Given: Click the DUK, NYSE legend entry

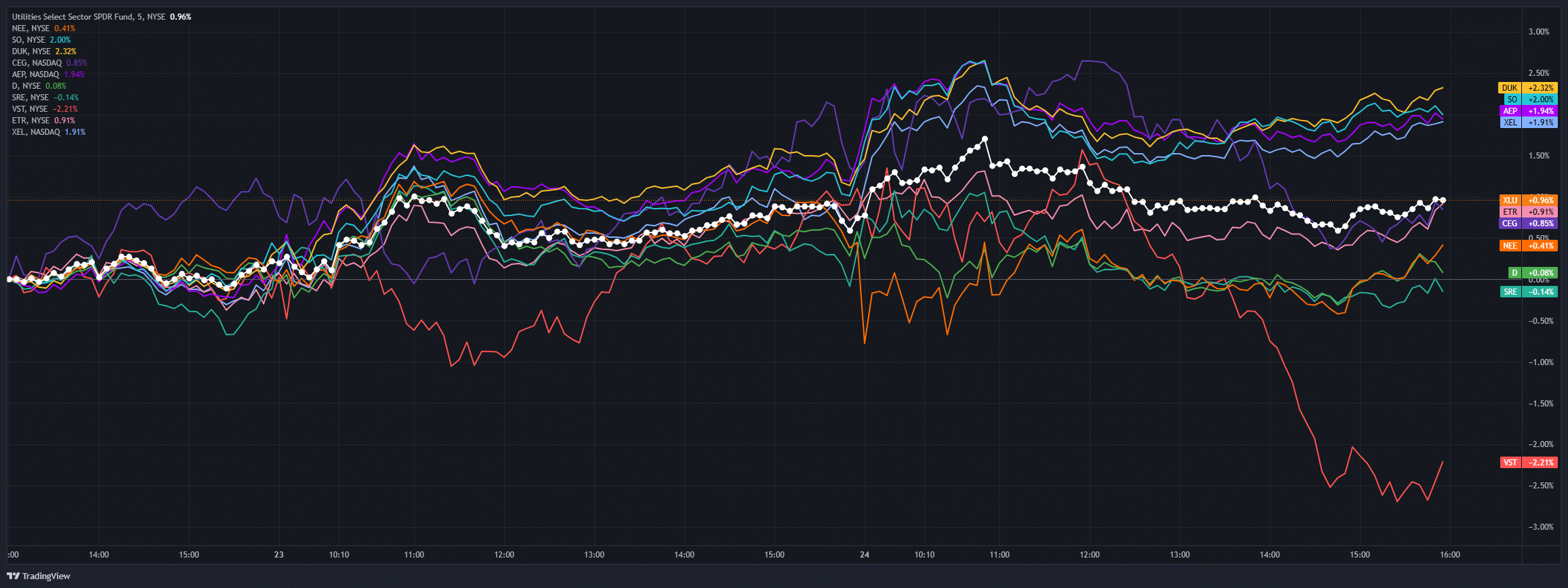Looking at the screenshot, I should point(44,51).
